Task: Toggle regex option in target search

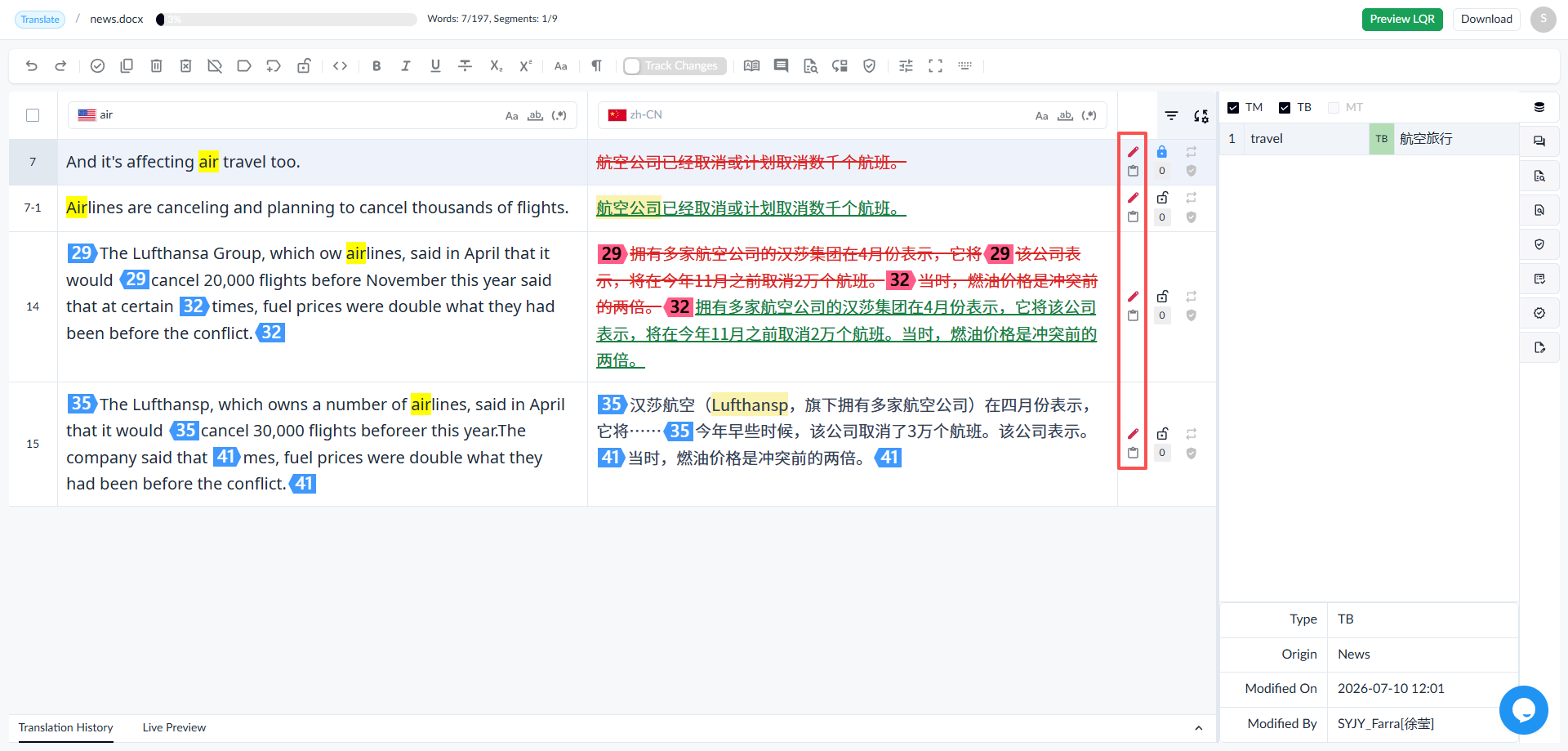Action: pos(1089,116)
